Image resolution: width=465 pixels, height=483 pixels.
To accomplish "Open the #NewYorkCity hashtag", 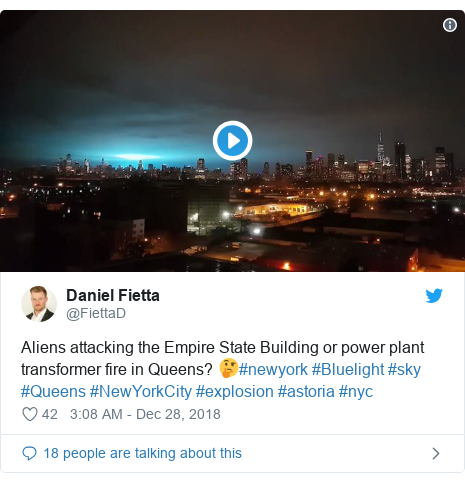I will tap(141, 391).
